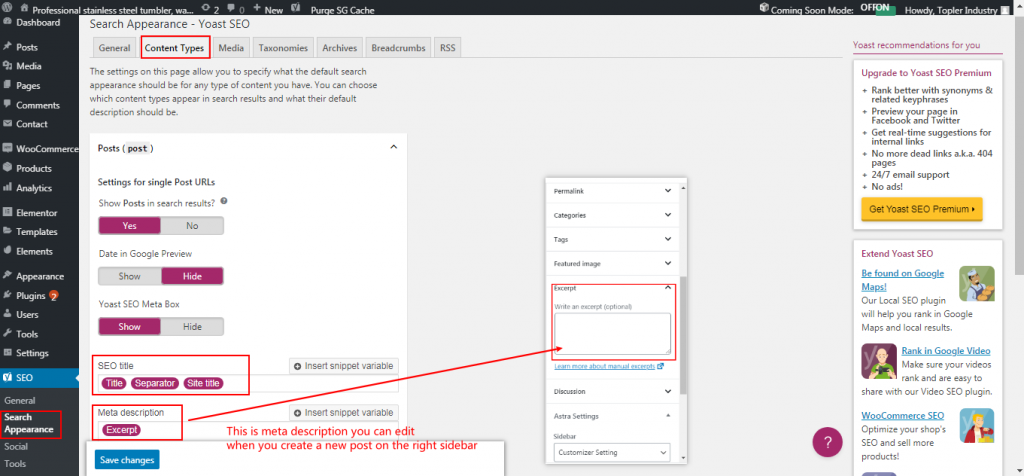Set Show Posts in search results to No

point(192,225)
